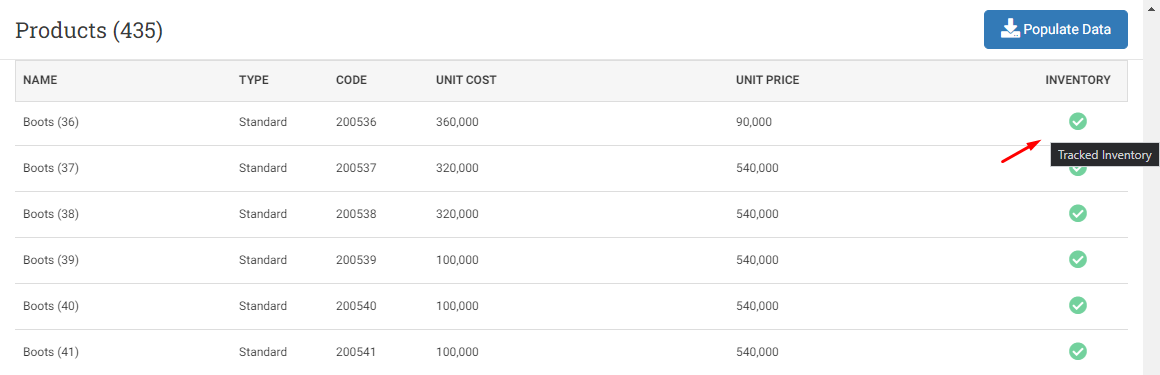
Task: Select product code 200538
Action: (357, 214)
